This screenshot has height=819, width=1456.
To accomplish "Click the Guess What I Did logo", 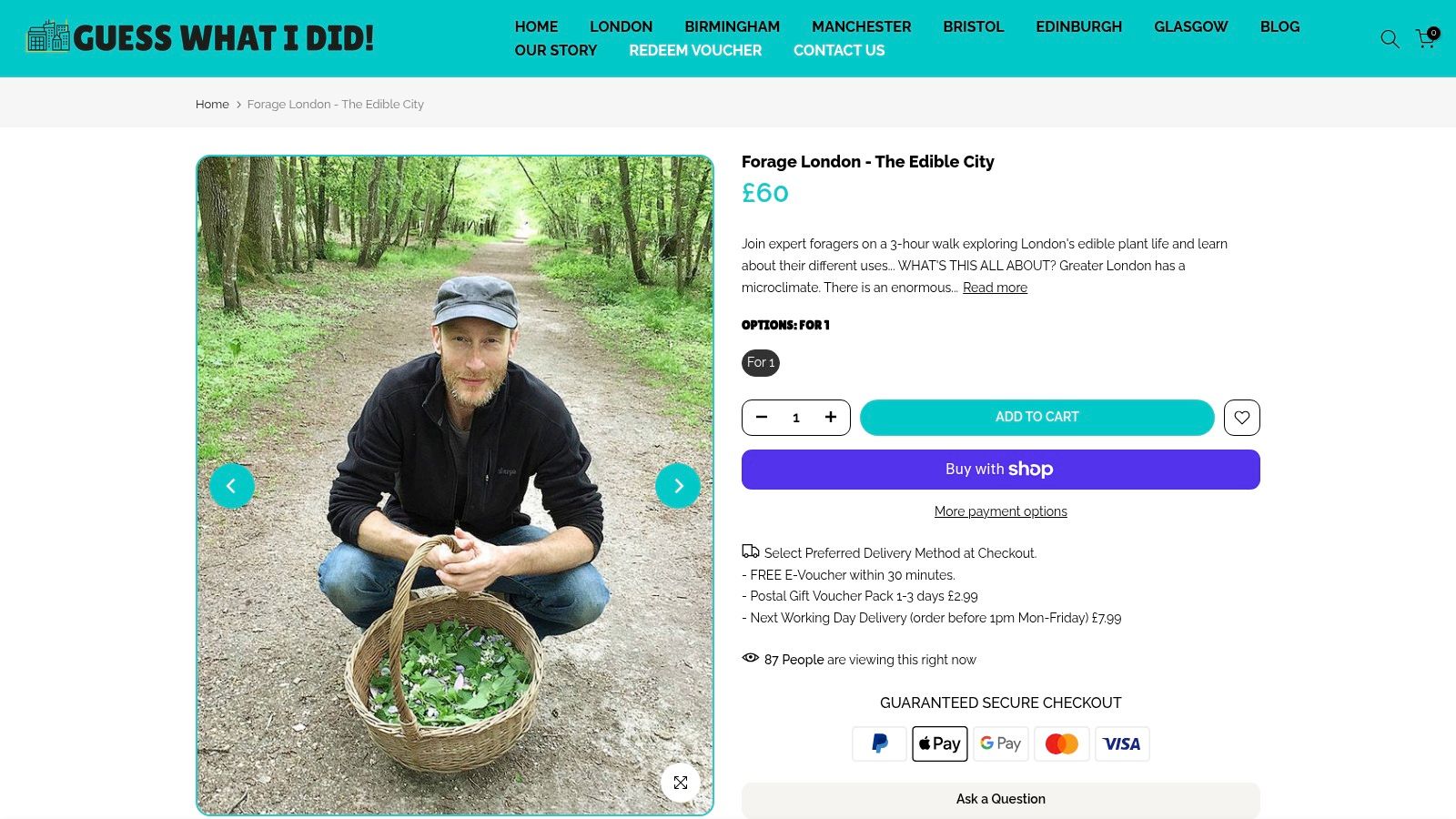I will [x=202, y=38].
